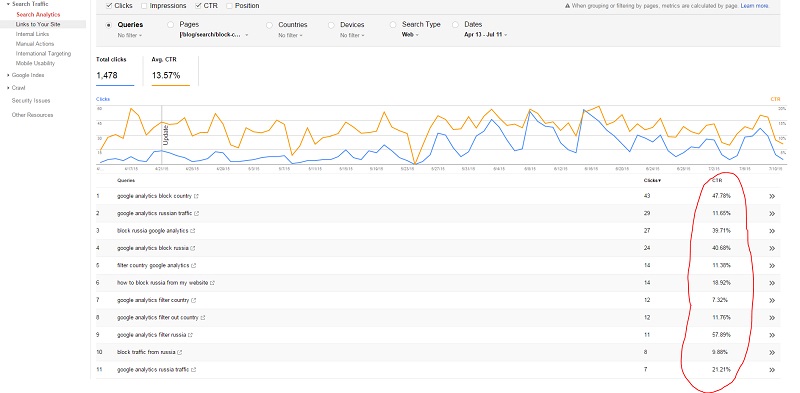Open external link icon for 'google analytics block russia'

193,248
